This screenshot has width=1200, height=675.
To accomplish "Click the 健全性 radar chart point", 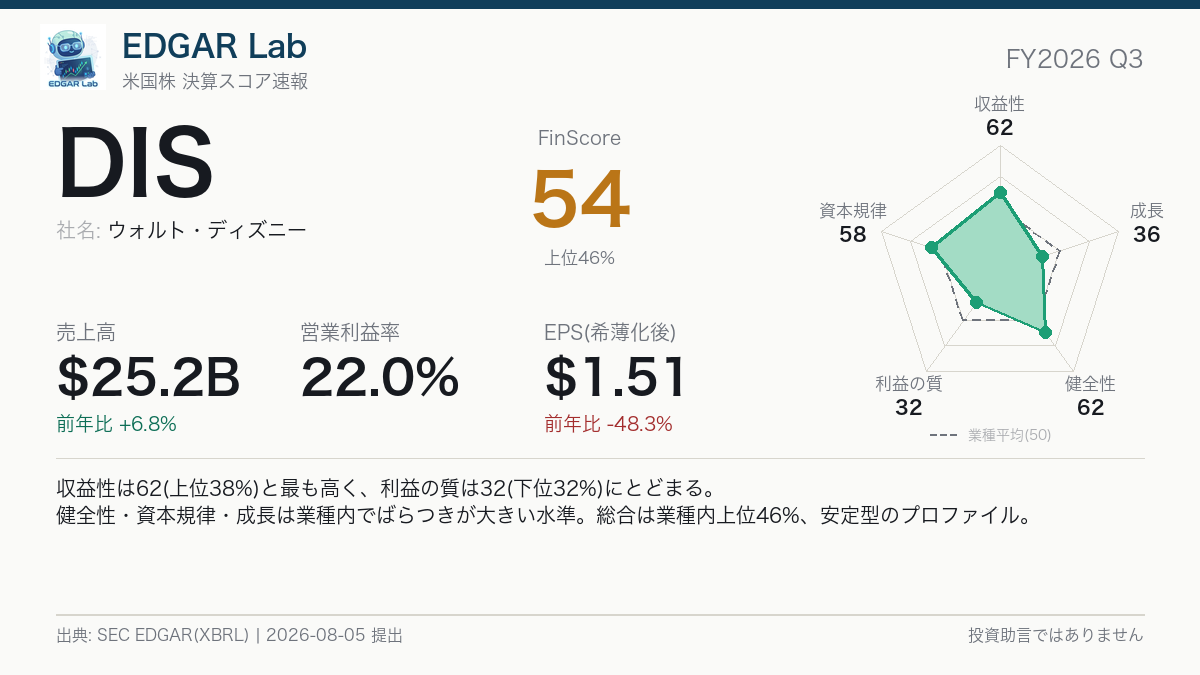I will point(1045,332).
